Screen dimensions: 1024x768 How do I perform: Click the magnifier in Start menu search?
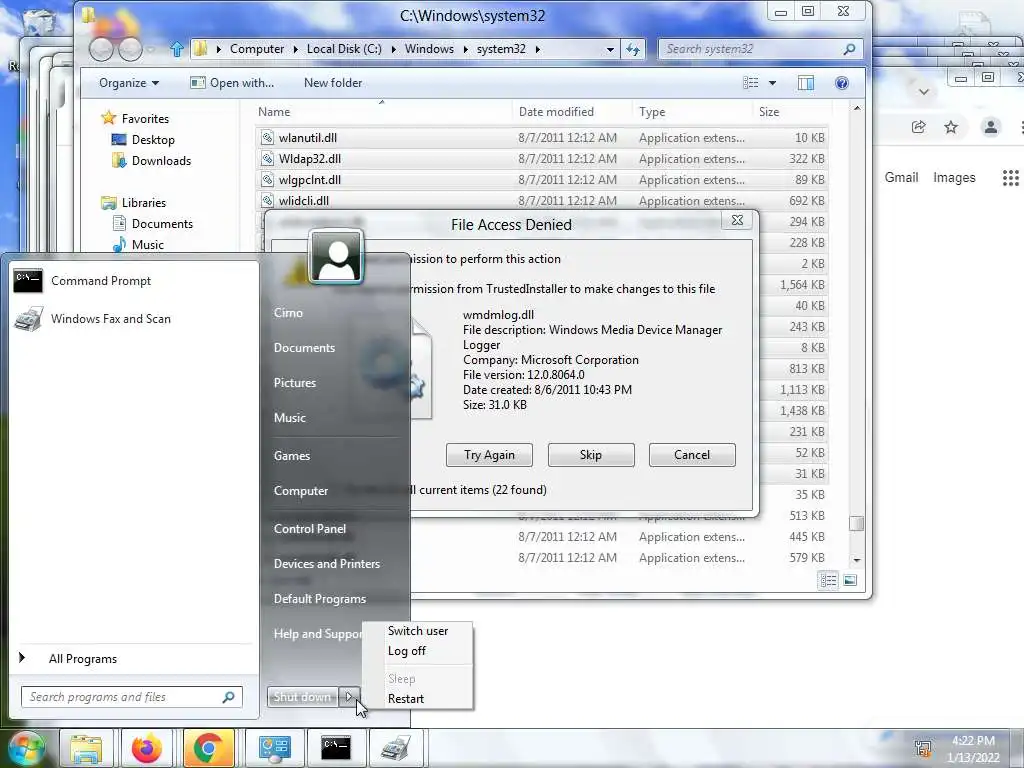tap(228, 697)
